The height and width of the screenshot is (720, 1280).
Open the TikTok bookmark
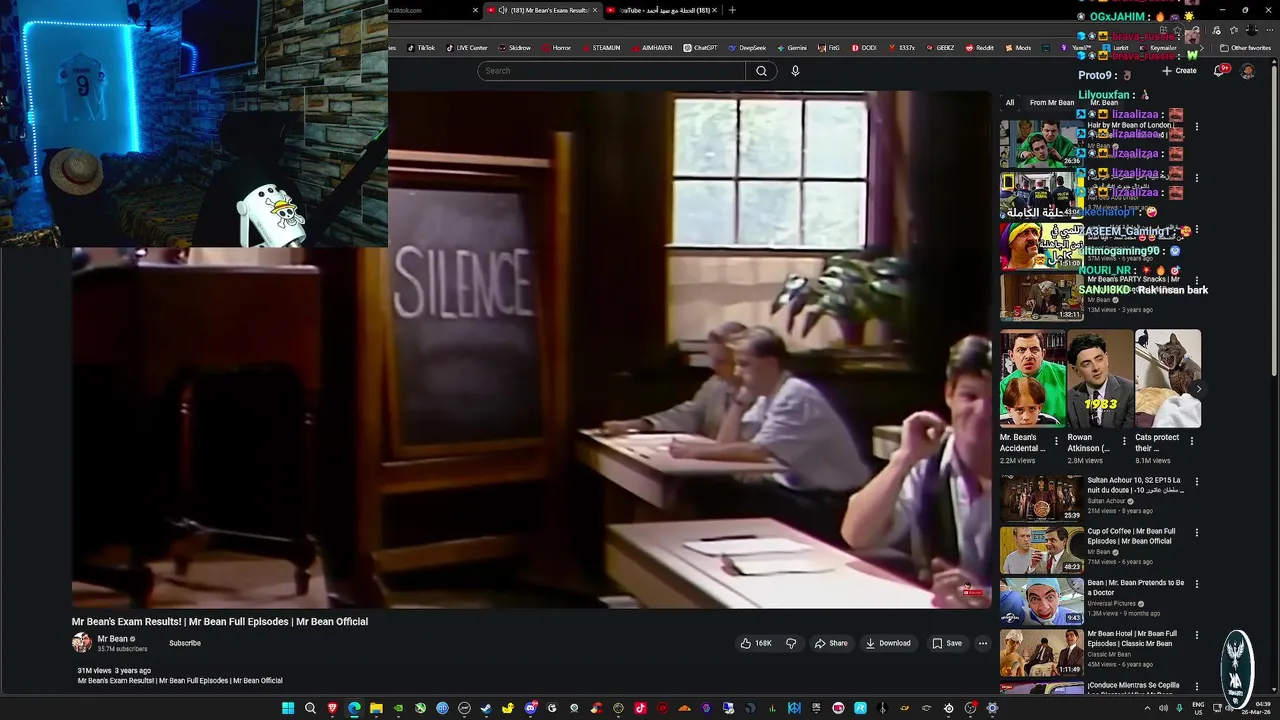coord(421,47)
